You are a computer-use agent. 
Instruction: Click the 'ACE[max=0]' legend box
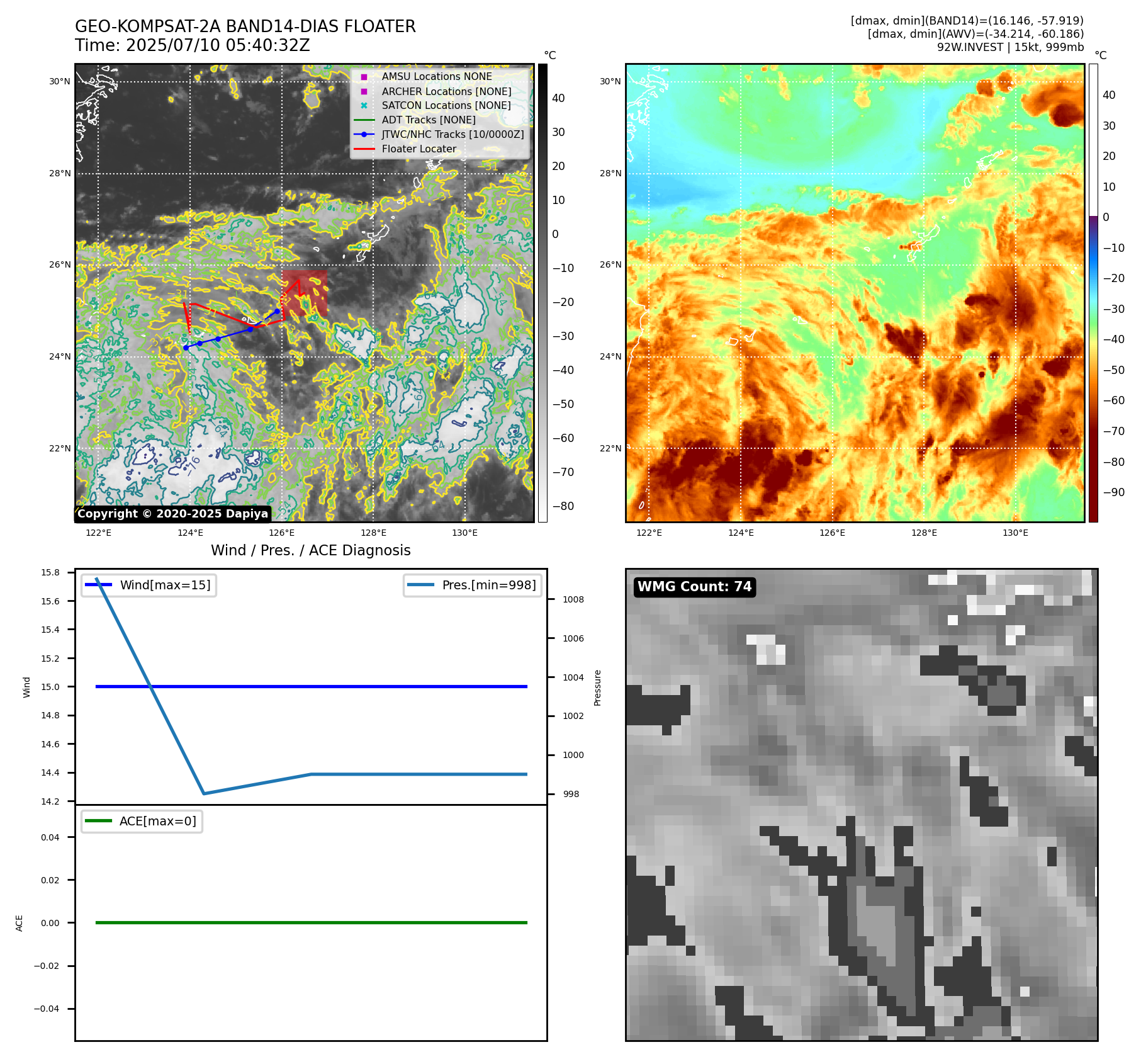pyautogui.click(x=142, y=821)
